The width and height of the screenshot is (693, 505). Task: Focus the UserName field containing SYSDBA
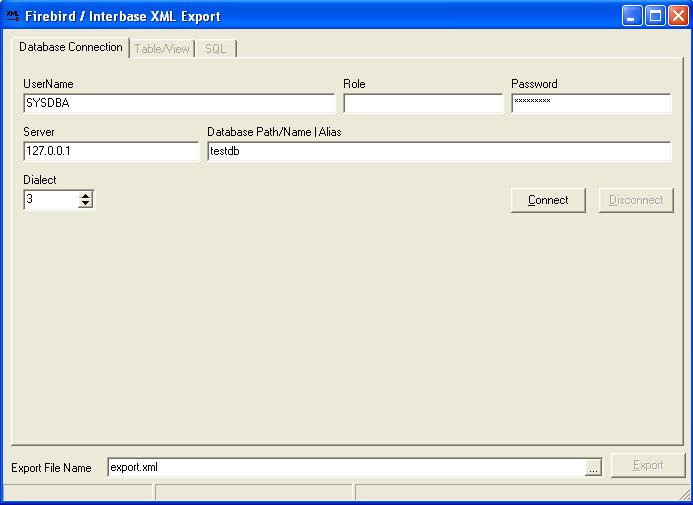(x=179, y=103)
